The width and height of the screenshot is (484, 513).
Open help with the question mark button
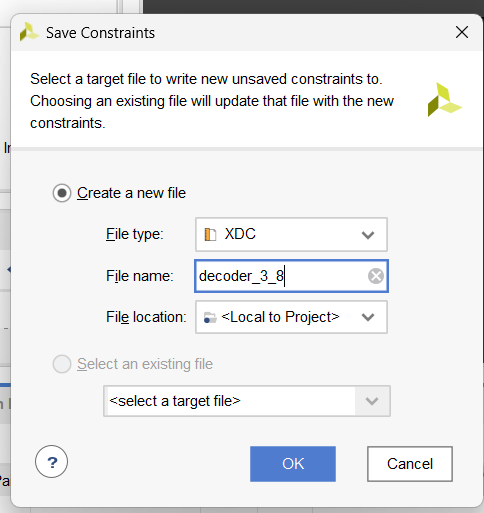click(51, 462)
